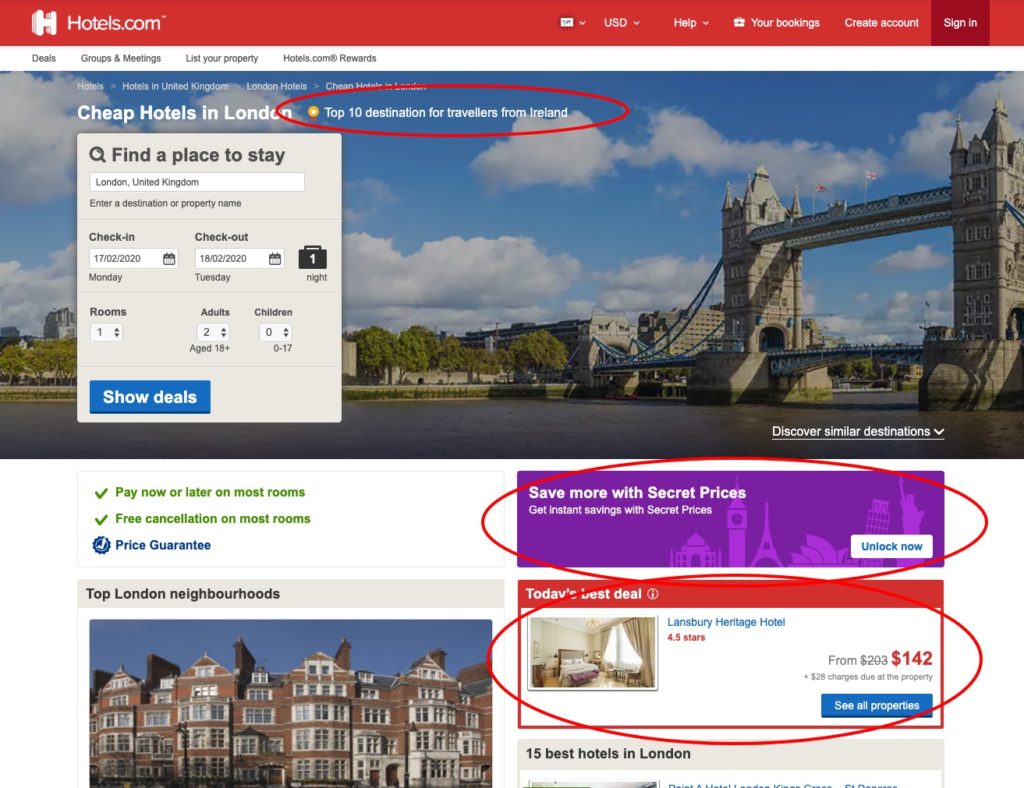Open the Lansbury Heritage Hotel photo thumbnail
The image size is (1024, 788).
pyautogui.click(x=592, y=653)
